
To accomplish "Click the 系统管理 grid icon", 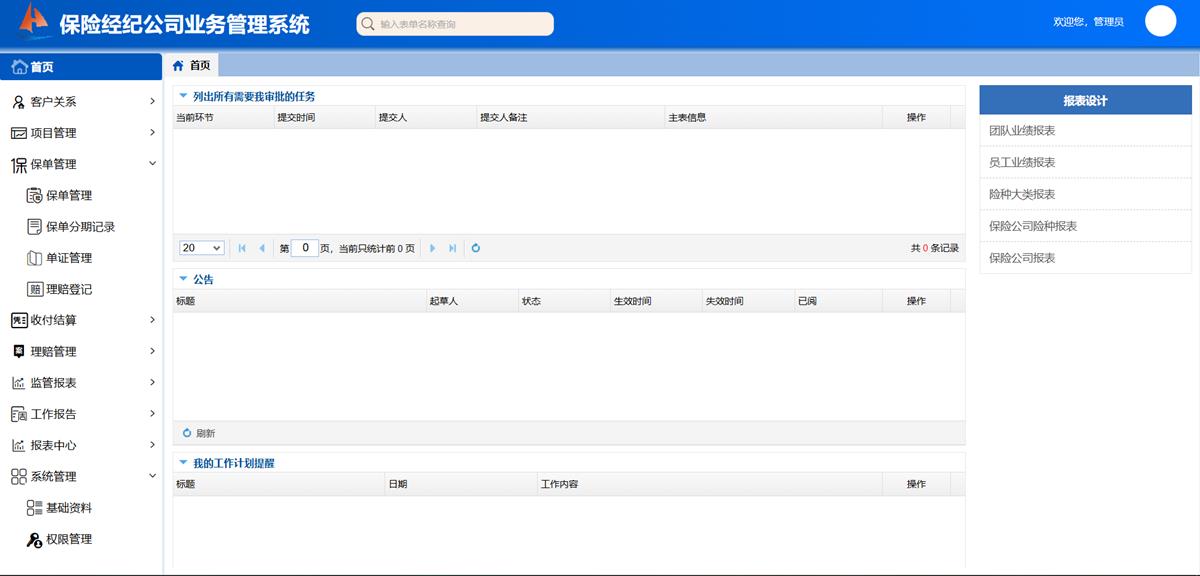I will (19, 477).
